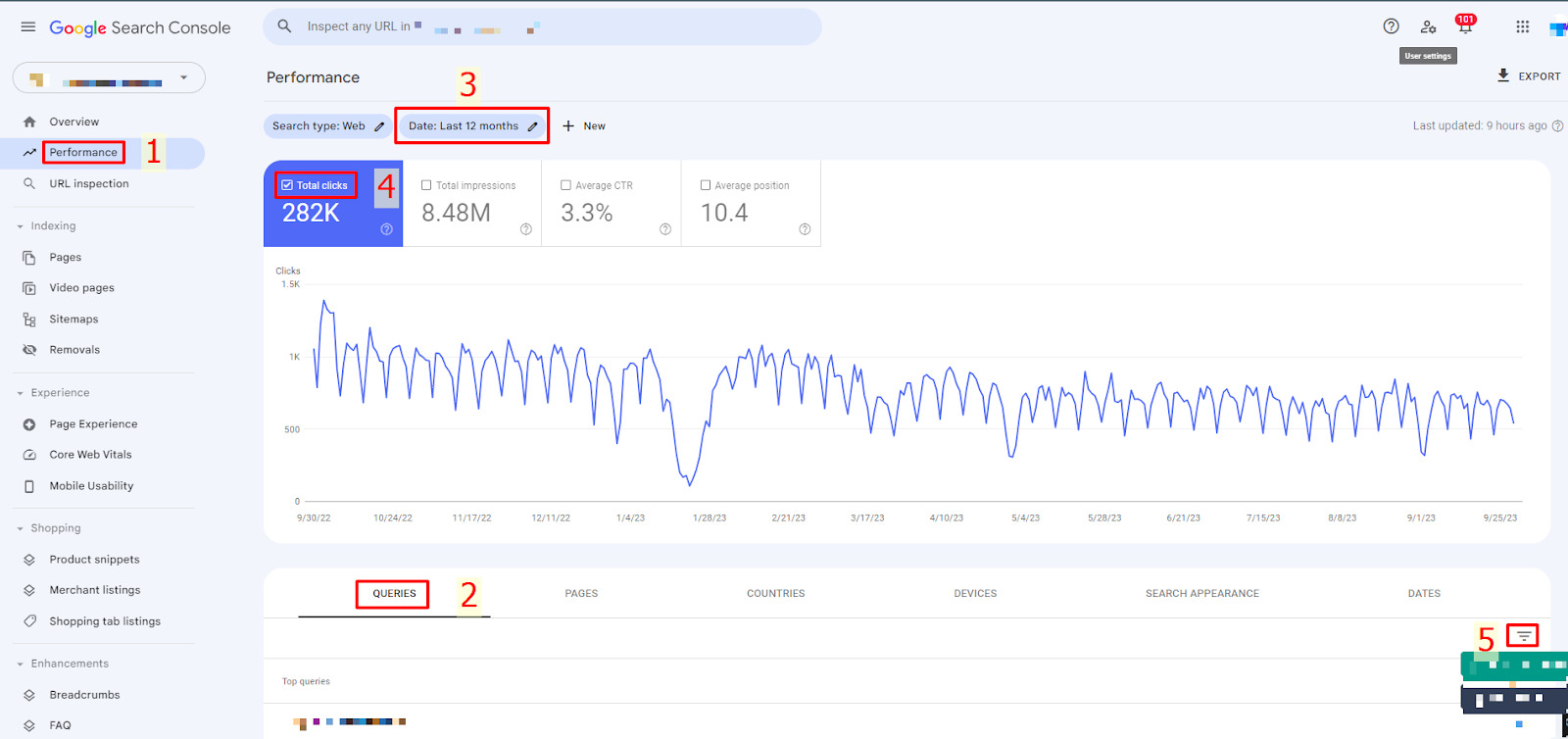Screen dimensions: 1568x739
Task: Click the queries filter rows icon
Action: [1523, 636]
